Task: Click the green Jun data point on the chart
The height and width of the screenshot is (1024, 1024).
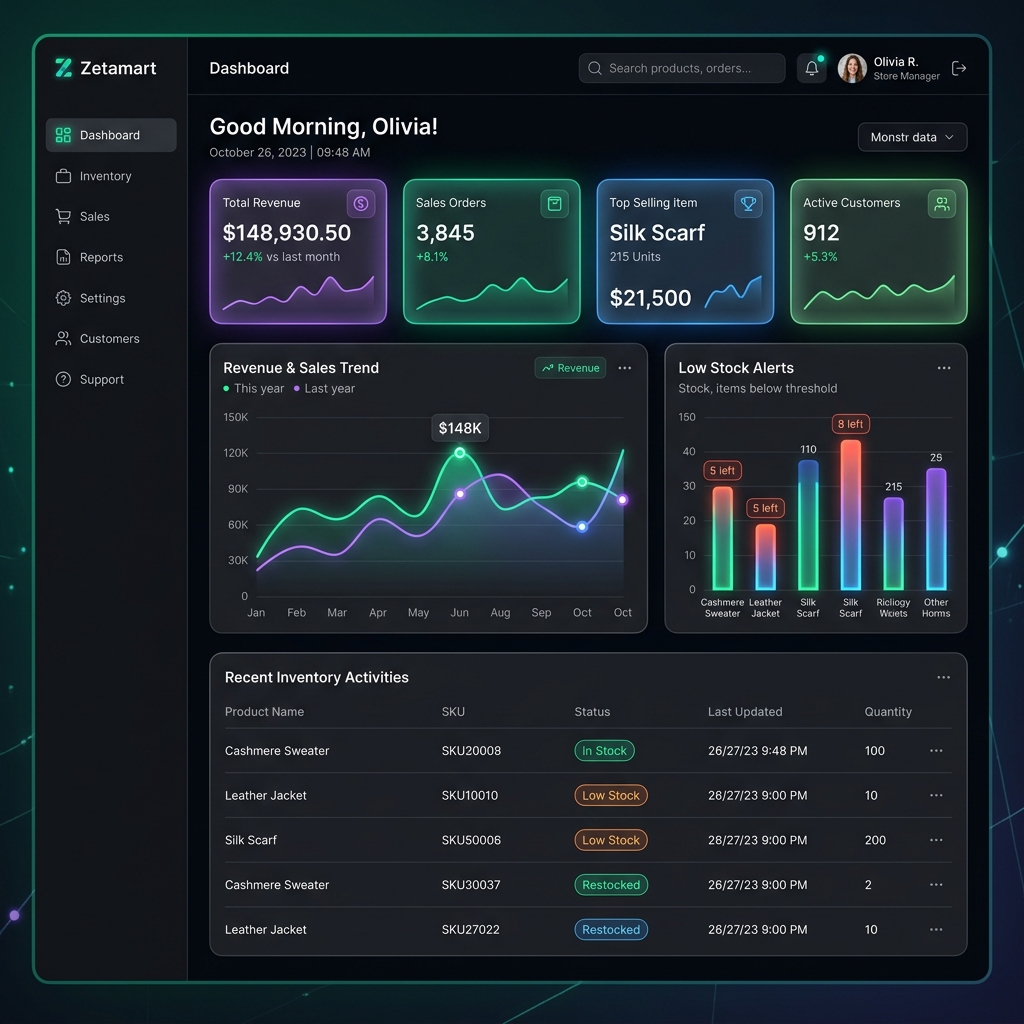Action: pos(460,453)
